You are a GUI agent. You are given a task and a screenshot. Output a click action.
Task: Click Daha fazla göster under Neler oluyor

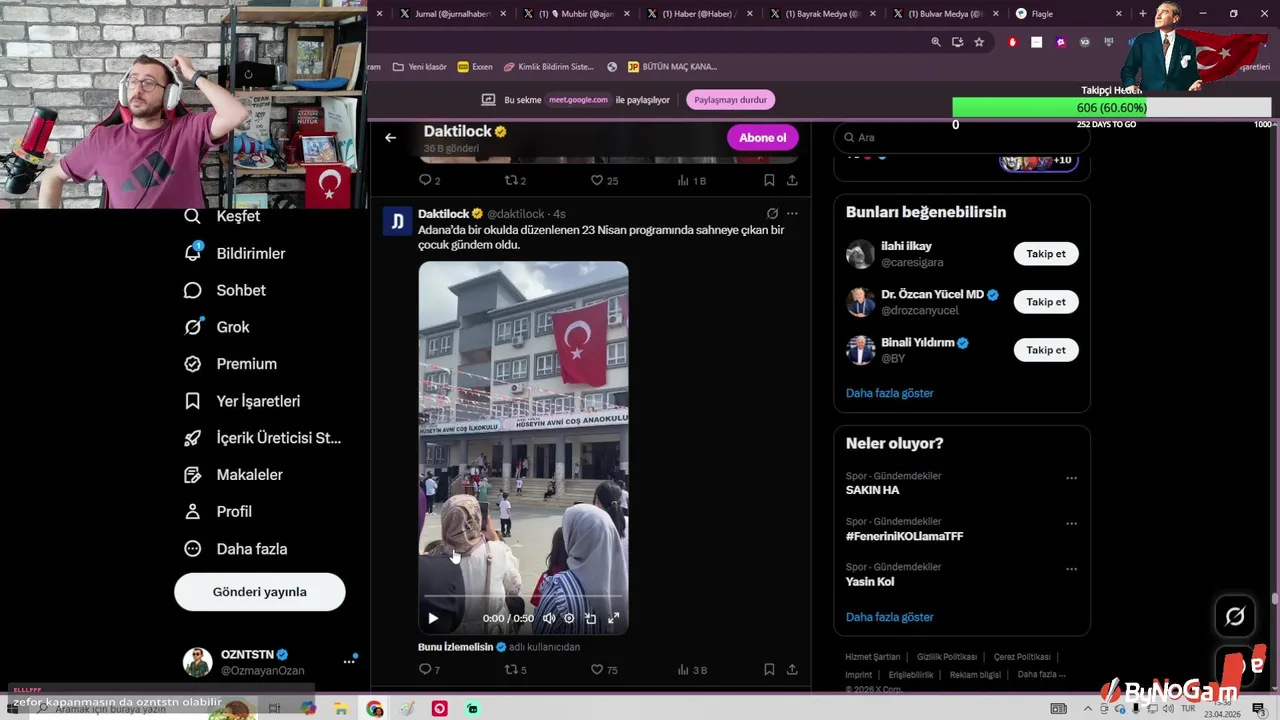pos(890,617)
